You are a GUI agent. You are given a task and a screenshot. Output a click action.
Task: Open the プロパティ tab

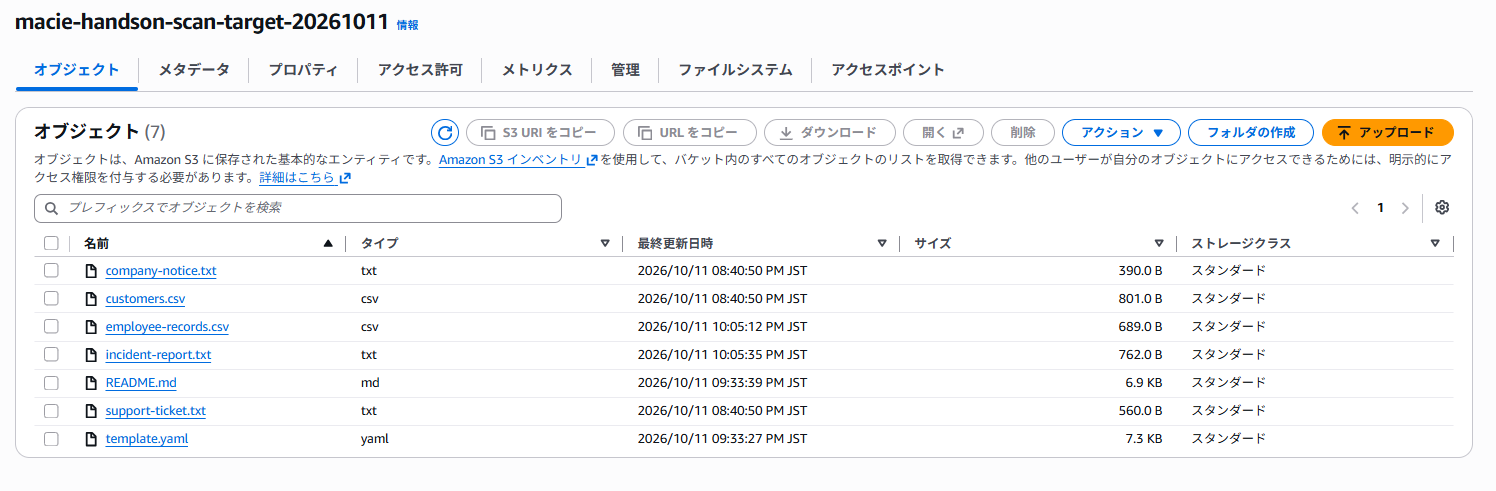pos(303,70)
